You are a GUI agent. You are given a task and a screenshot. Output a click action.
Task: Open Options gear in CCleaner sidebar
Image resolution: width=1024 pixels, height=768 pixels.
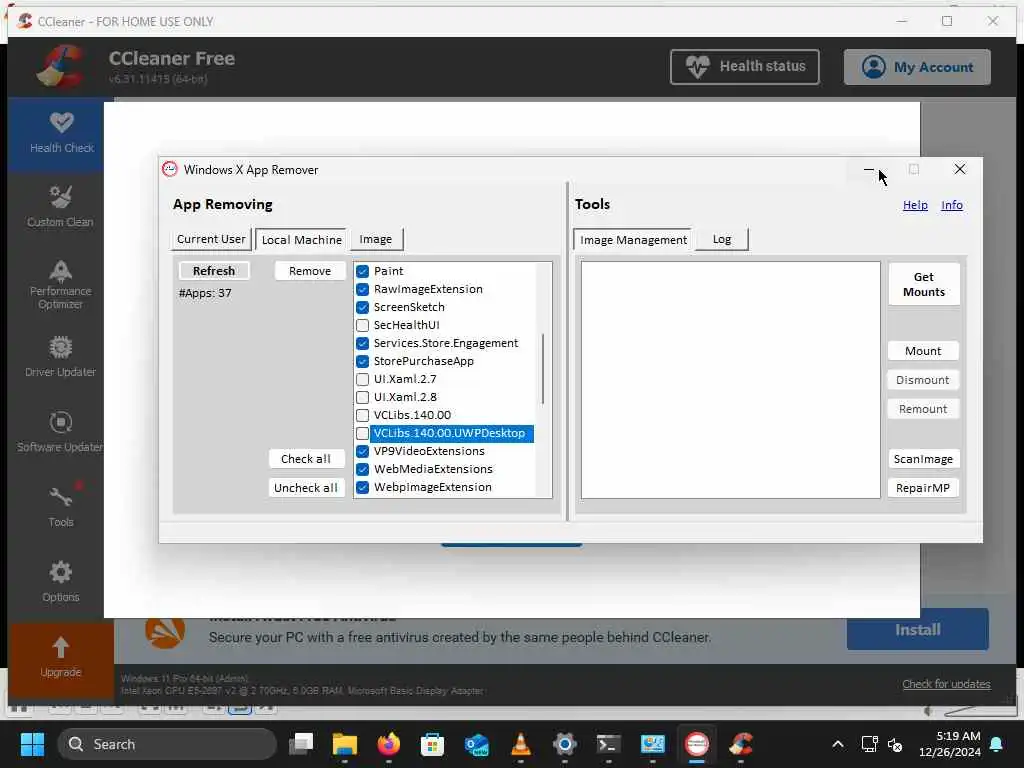point(60,582)
